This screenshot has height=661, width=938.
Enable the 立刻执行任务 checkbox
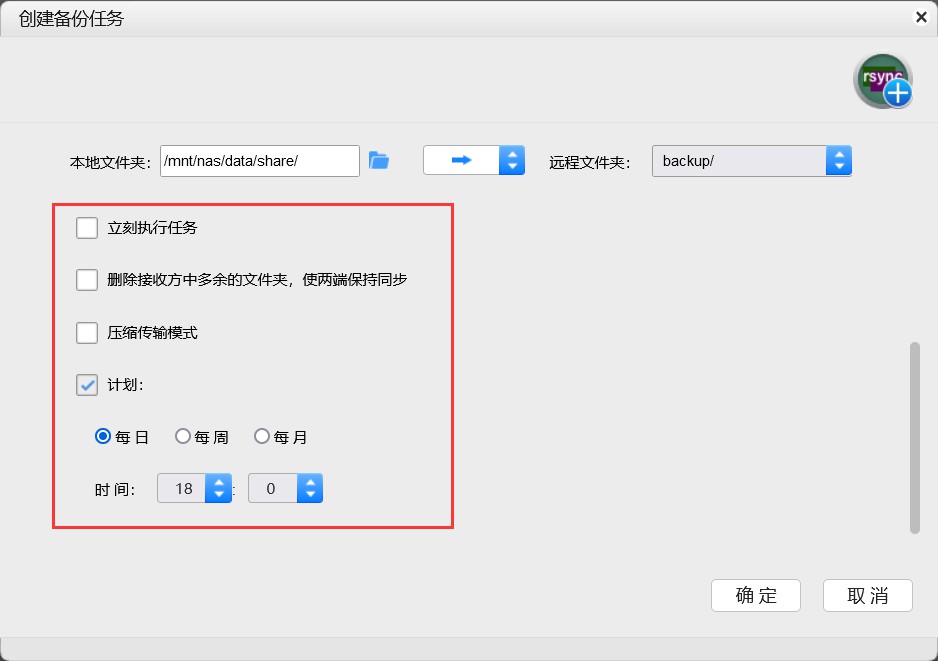click(87, 227)
